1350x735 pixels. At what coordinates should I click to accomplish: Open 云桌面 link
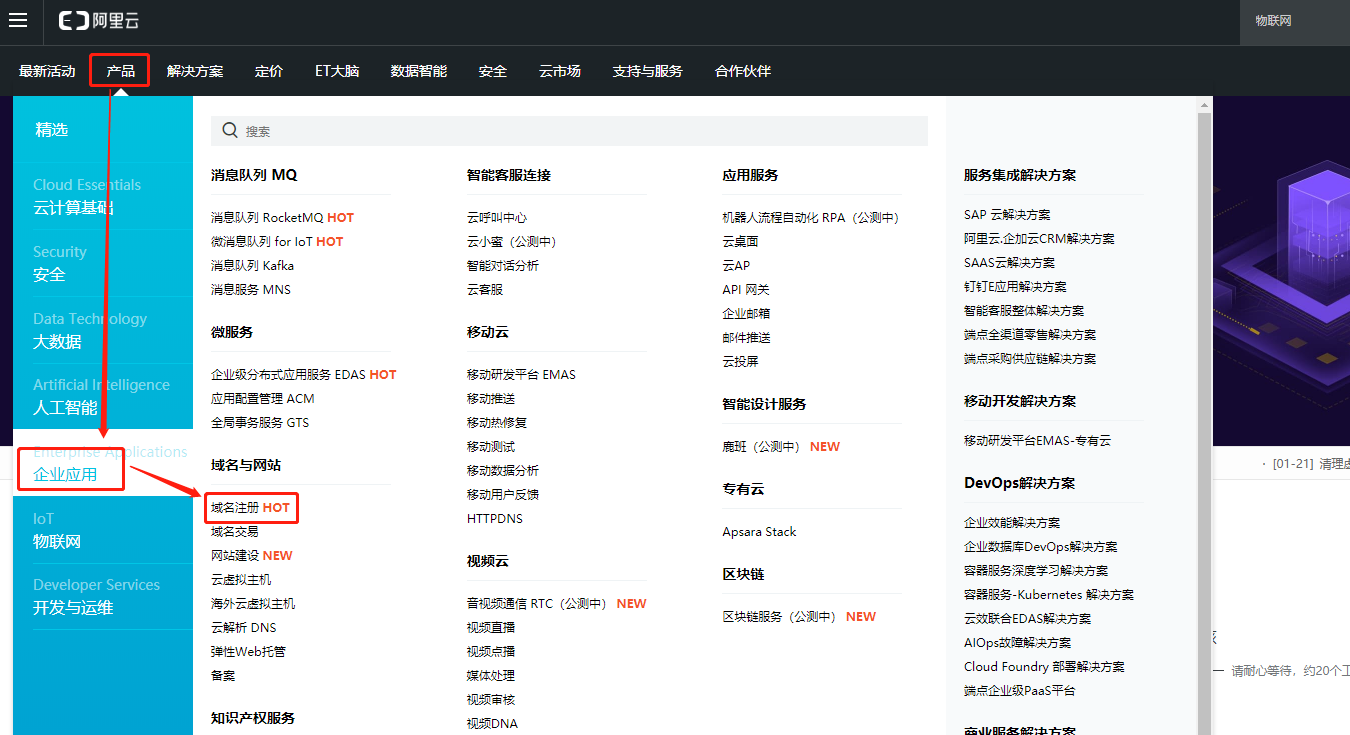point(740,241)
